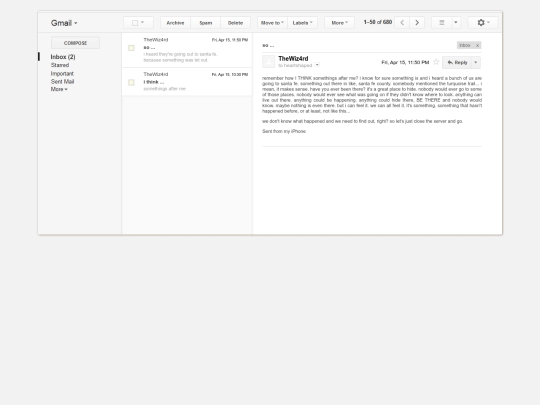The height and width of the screenshot is (405, 540).
Task: Open the Labels dropdown
Action: point(302,23)
